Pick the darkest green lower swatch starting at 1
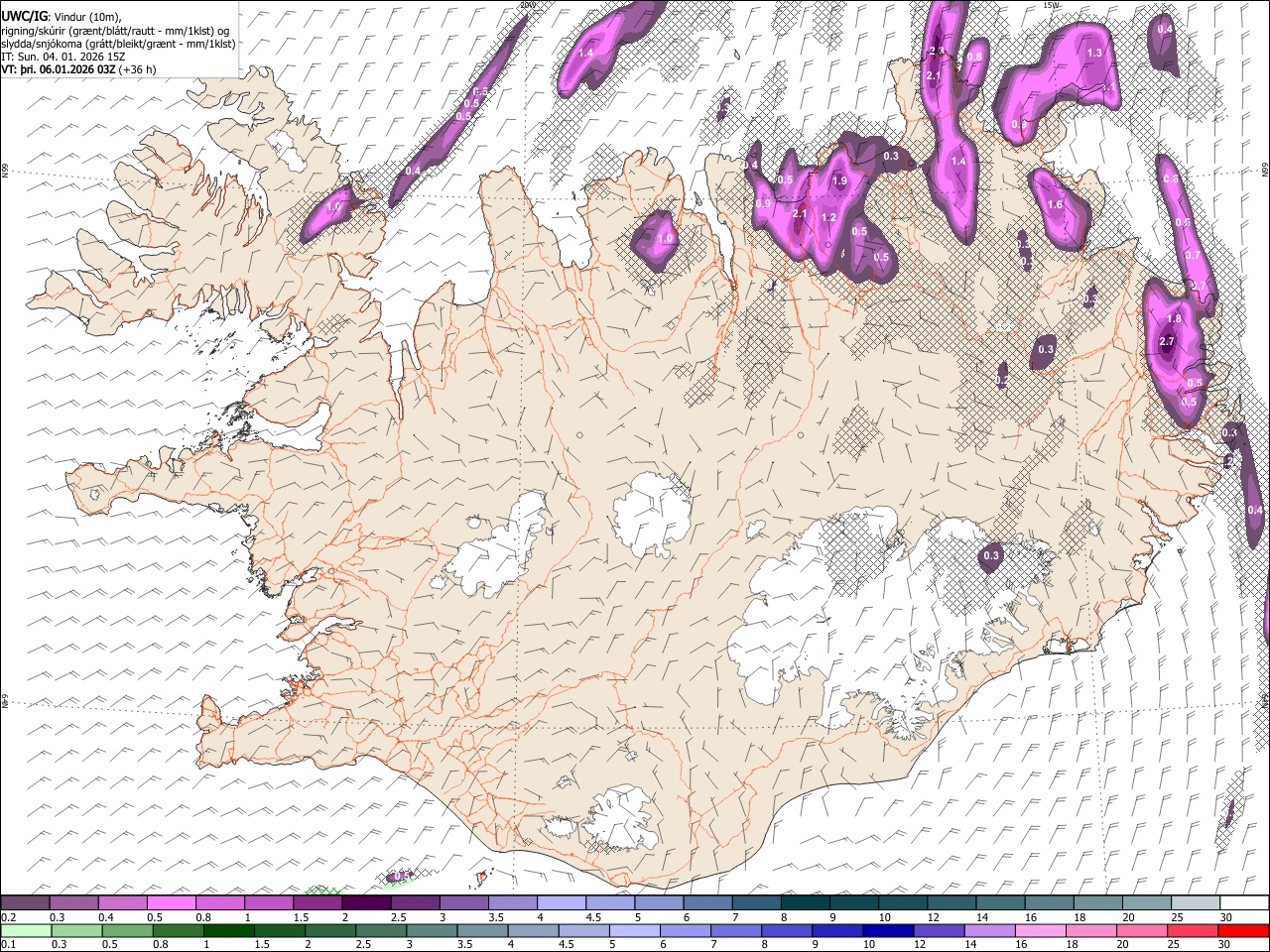The height and width of the screenshot is (952, 1270). [228, 930]
